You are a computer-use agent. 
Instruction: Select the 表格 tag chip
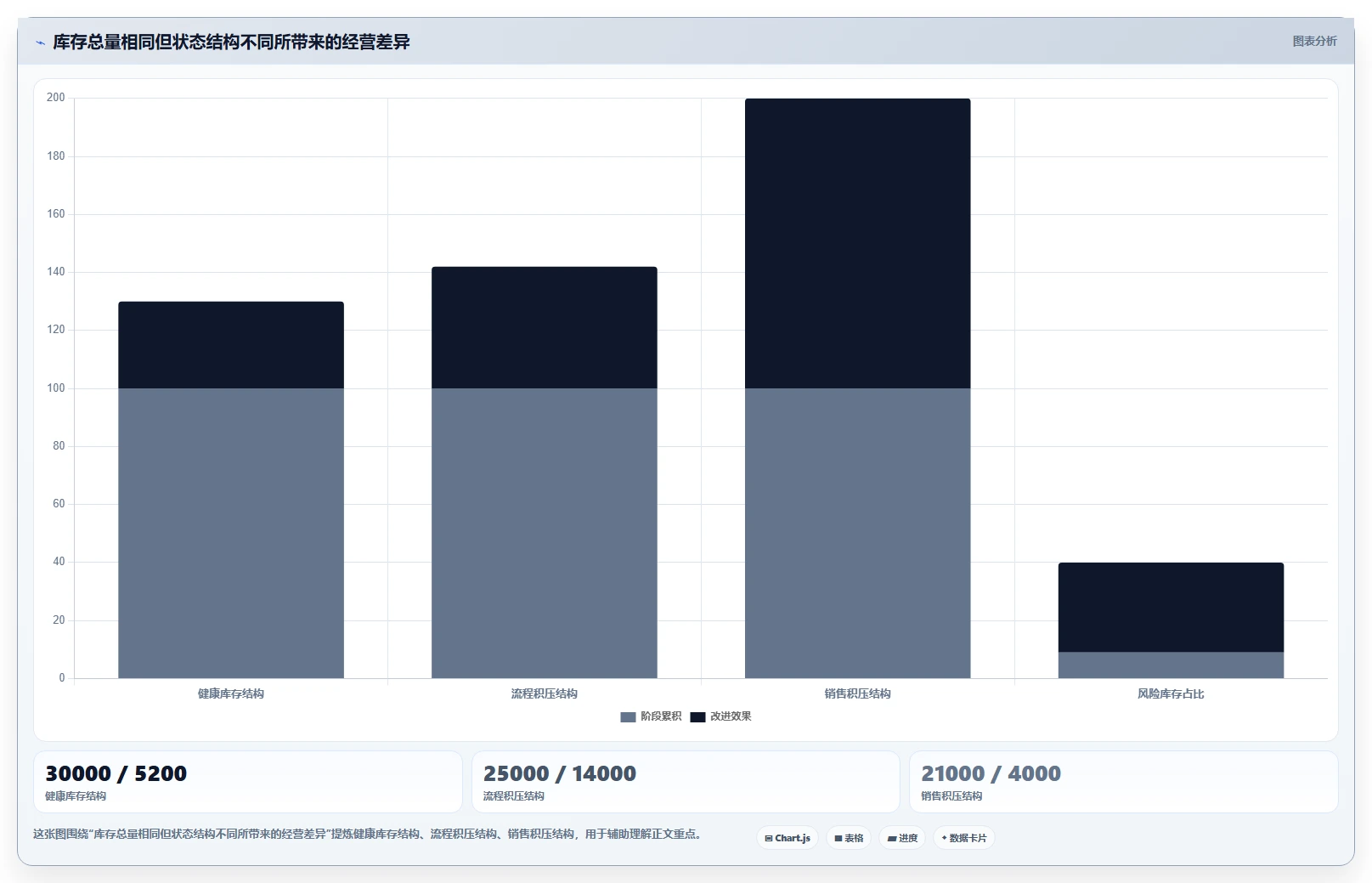coord(849,838)
